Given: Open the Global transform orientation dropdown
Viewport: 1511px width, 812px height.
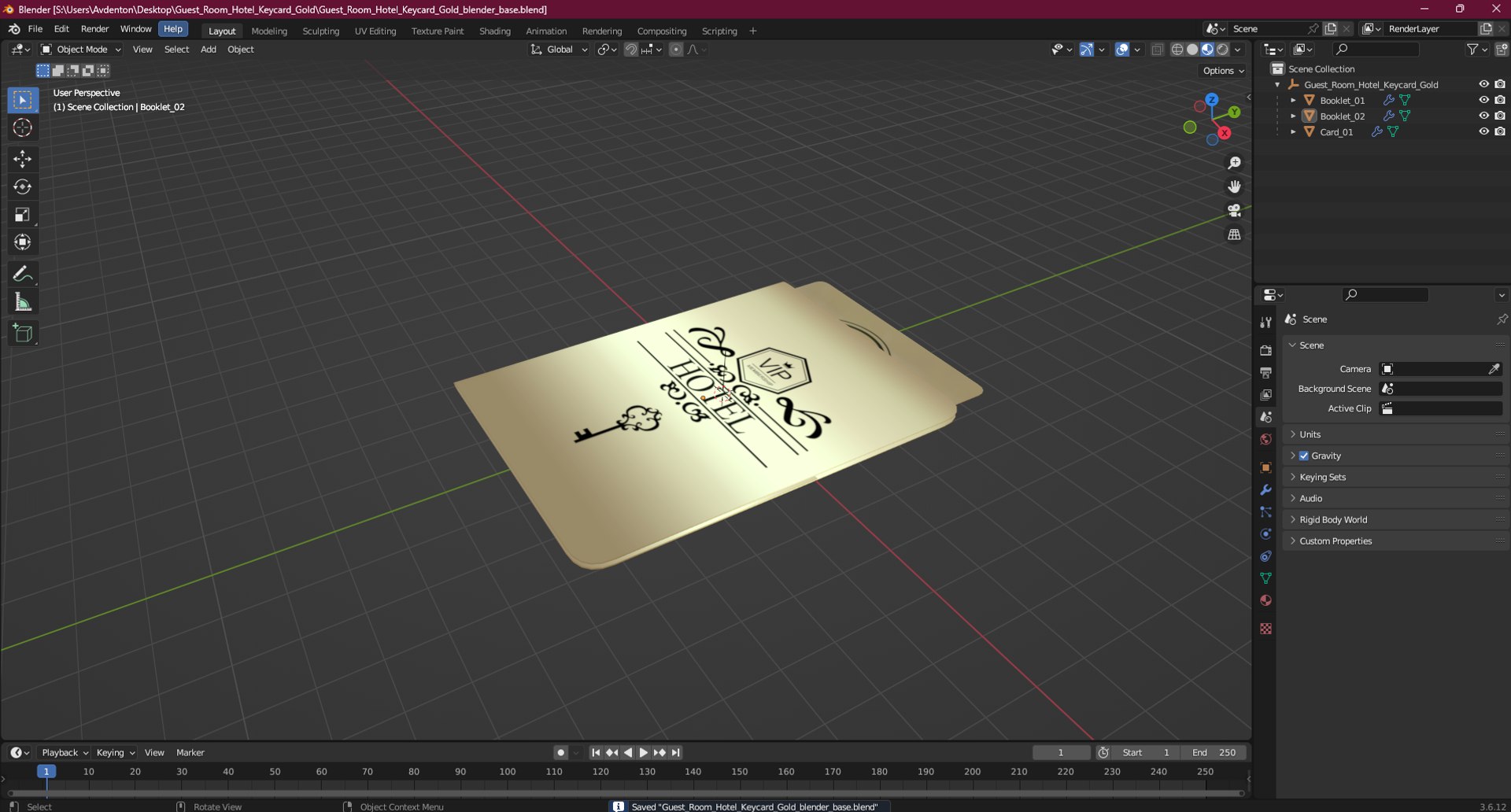Looking at the screenshot, I should pyautogui.click(x=559, y=50).
